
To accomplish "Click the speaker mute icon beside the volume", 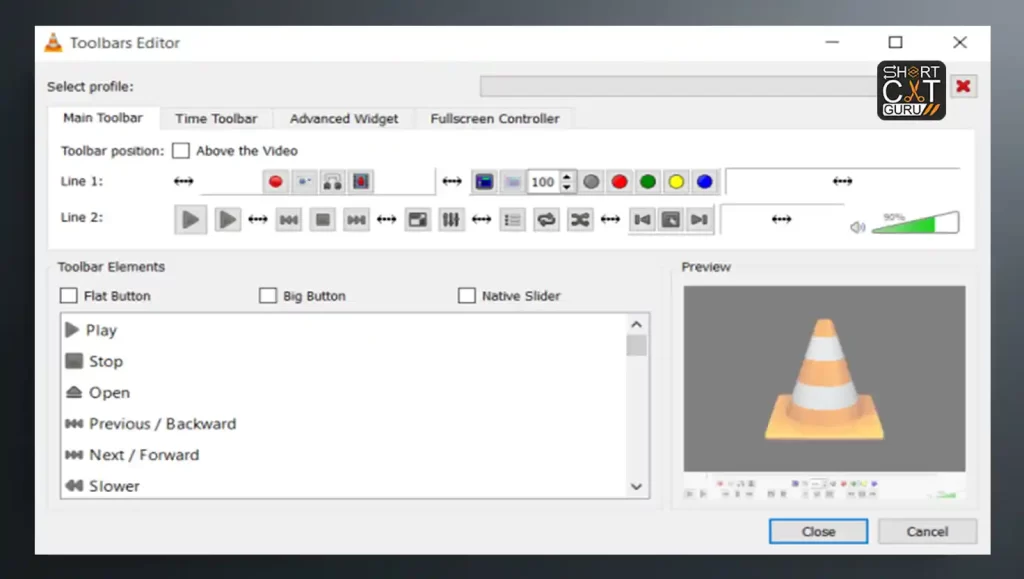I will [x=857, y=227].
